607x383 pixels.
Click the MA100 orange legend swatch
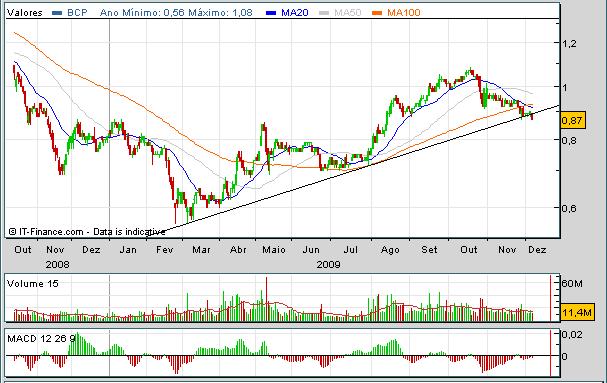377,13
